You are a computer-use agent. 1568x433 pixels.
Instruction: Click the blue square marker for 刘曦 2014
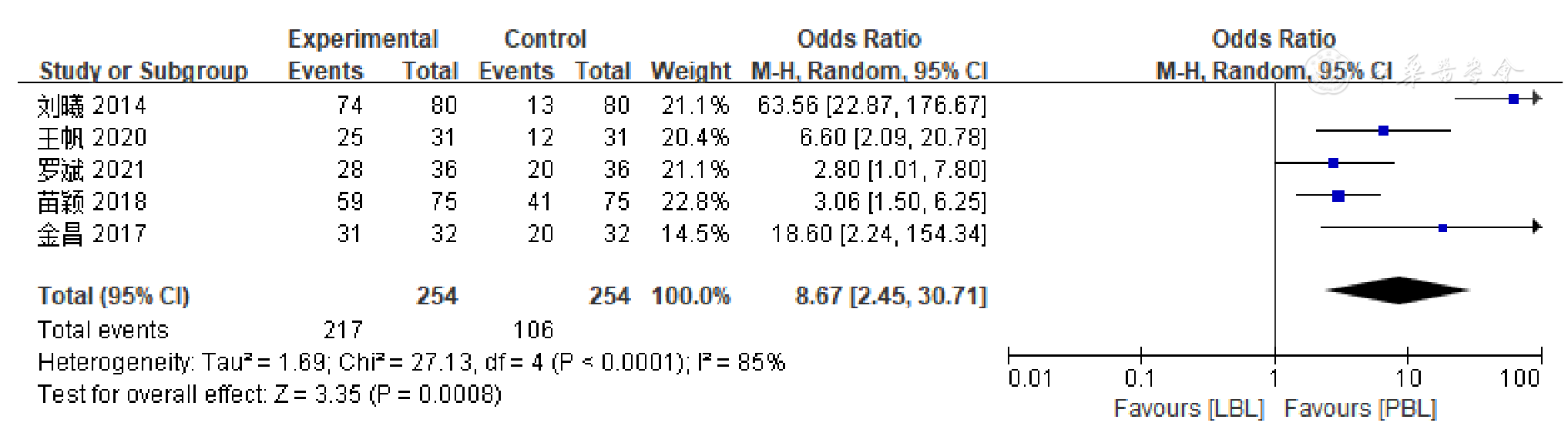point(1513,99)
